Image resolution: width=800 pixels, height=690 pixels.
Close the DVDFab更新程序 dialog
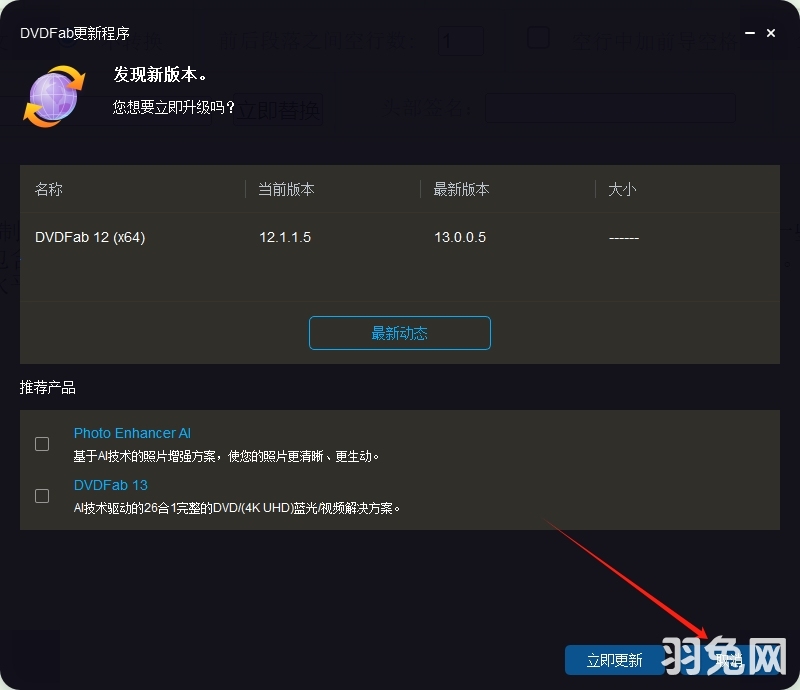[771, 33]
